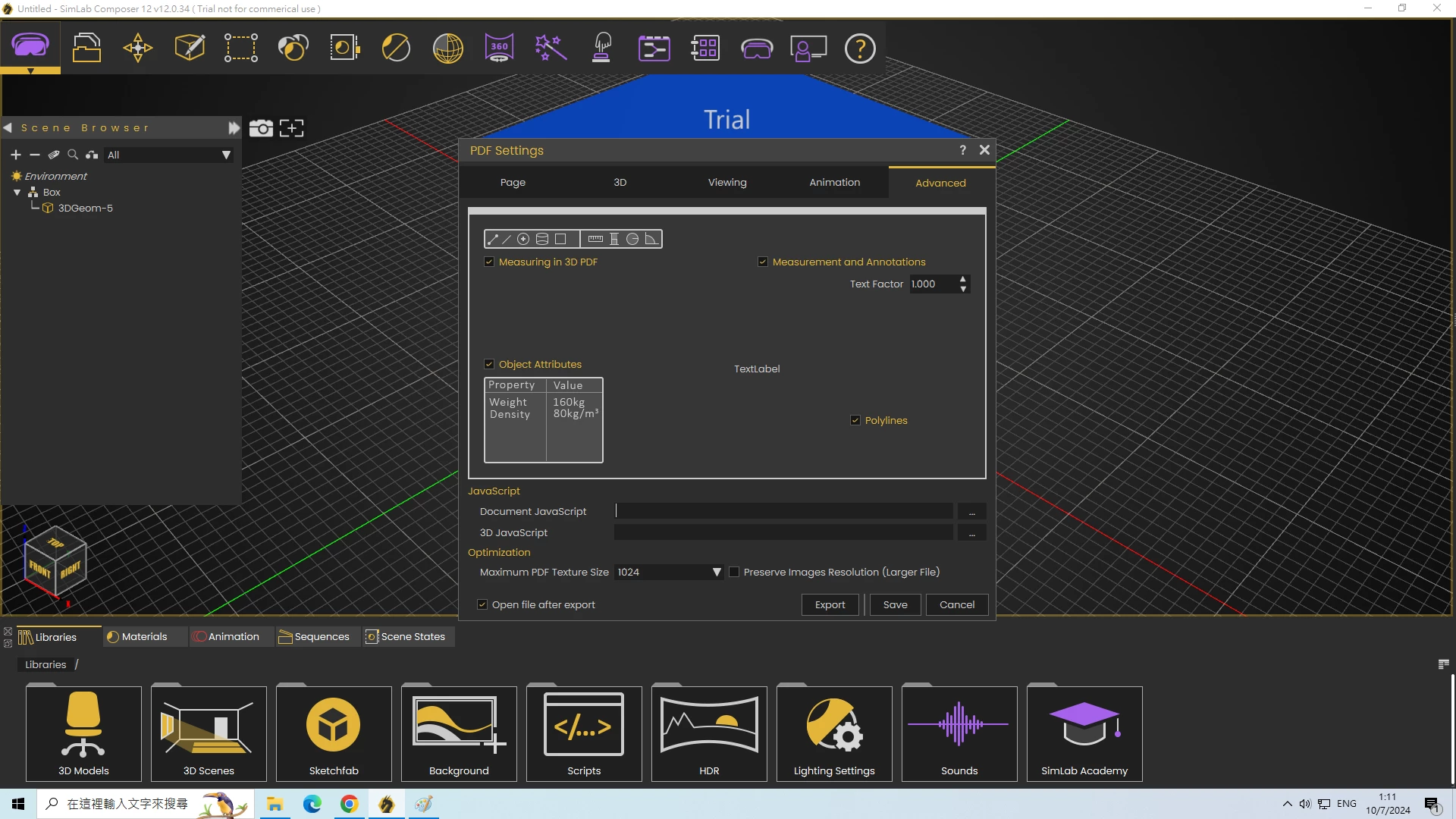
Task: Click the Export button
Action: point(830,604)
